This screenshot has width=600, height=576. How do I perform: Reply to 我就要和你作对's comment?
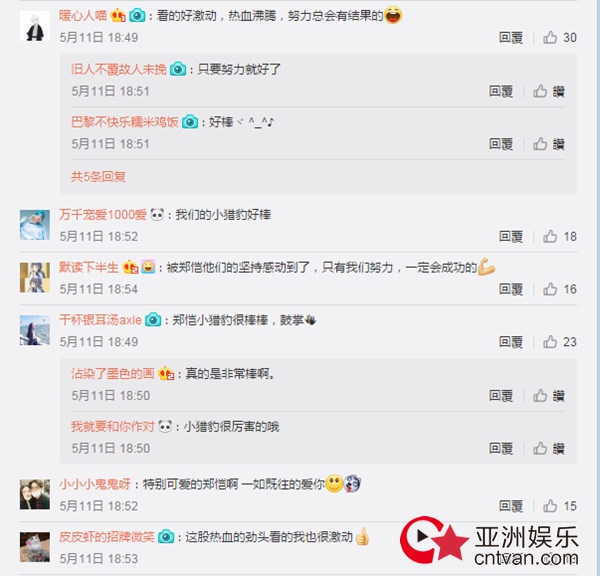click(501, 448)
